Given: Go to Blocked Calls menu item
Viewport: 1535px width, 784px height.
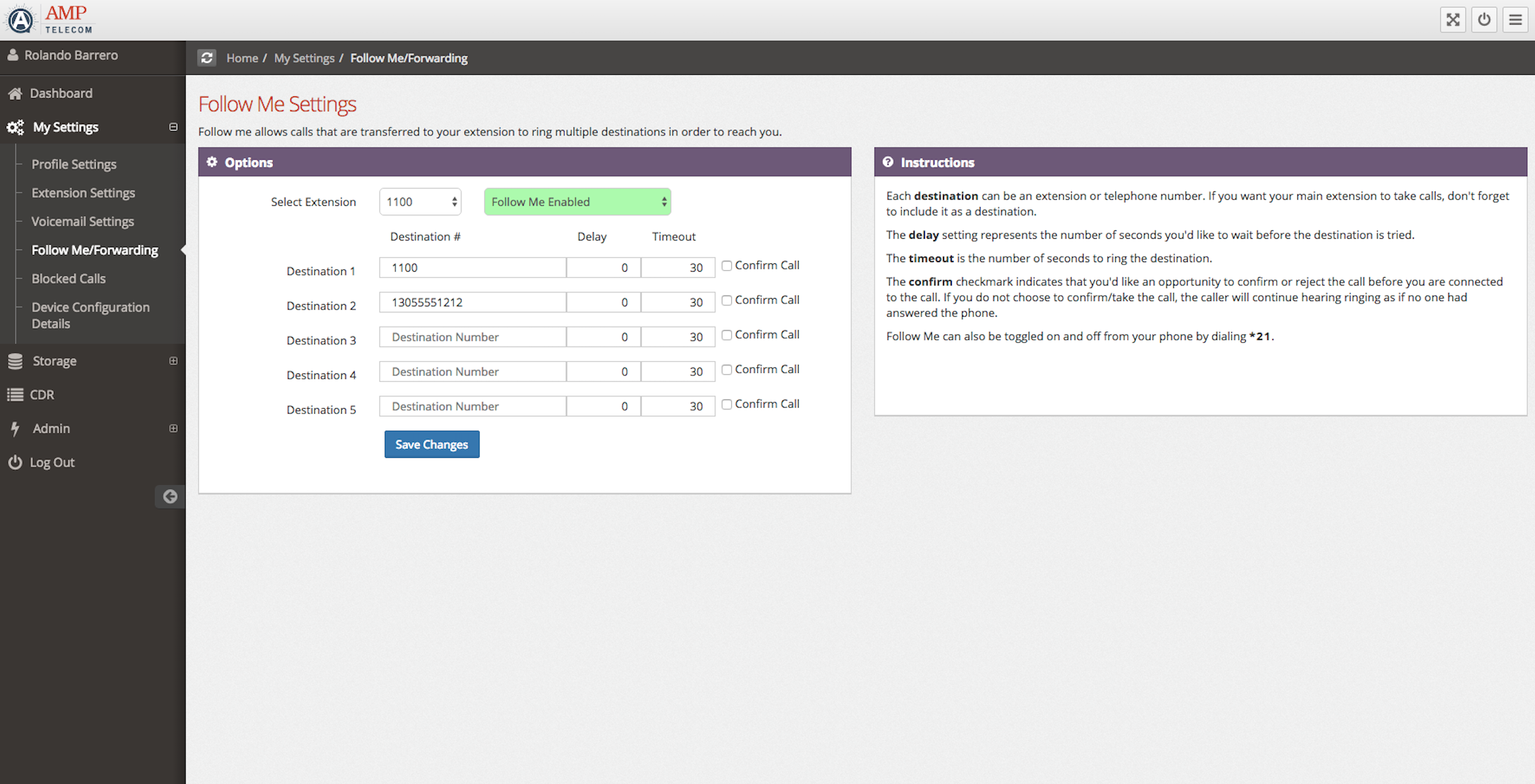Looking at the screenshot, I should pyautogui.click(x=68, y=278).
